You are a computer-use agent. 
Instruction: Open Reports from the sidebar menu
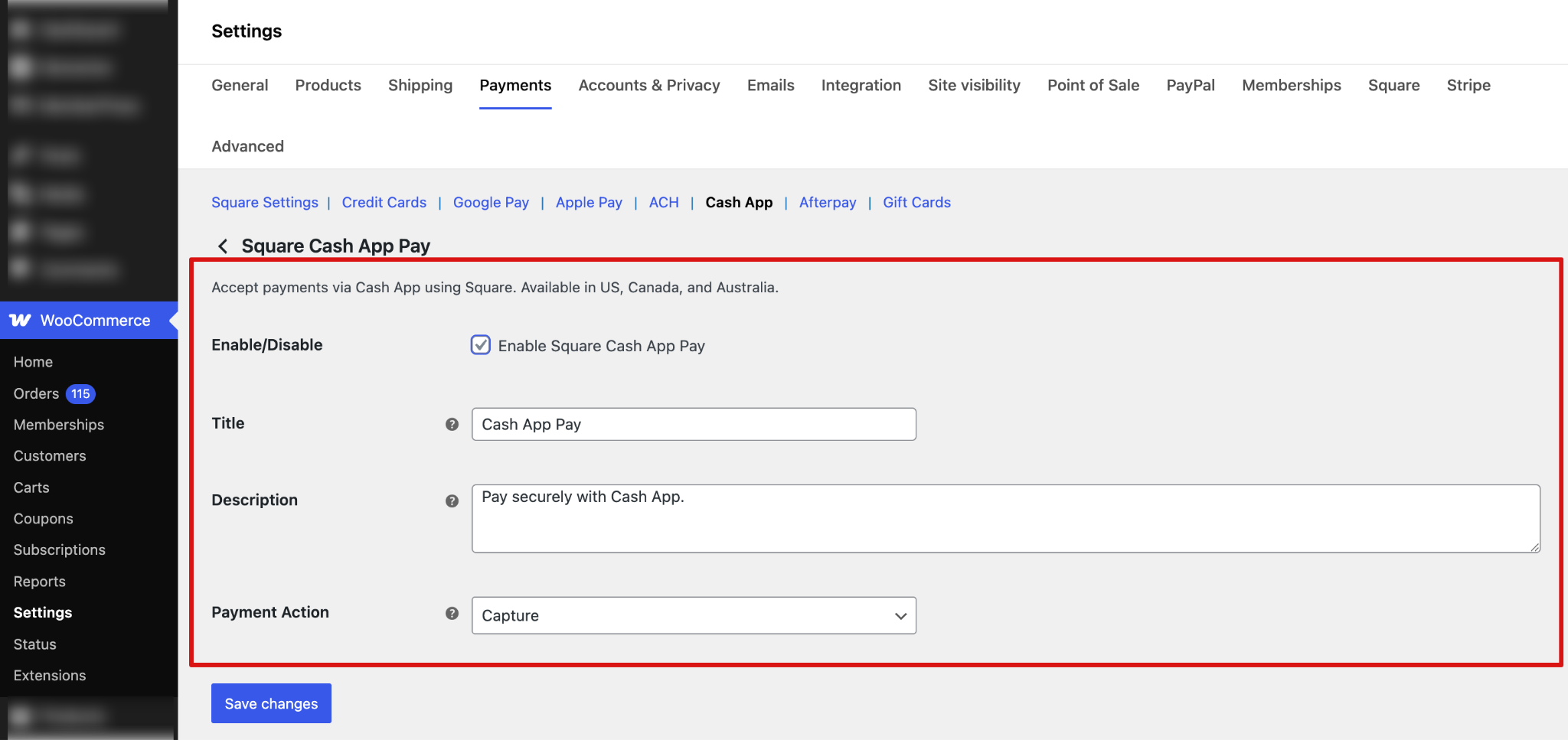39,581
